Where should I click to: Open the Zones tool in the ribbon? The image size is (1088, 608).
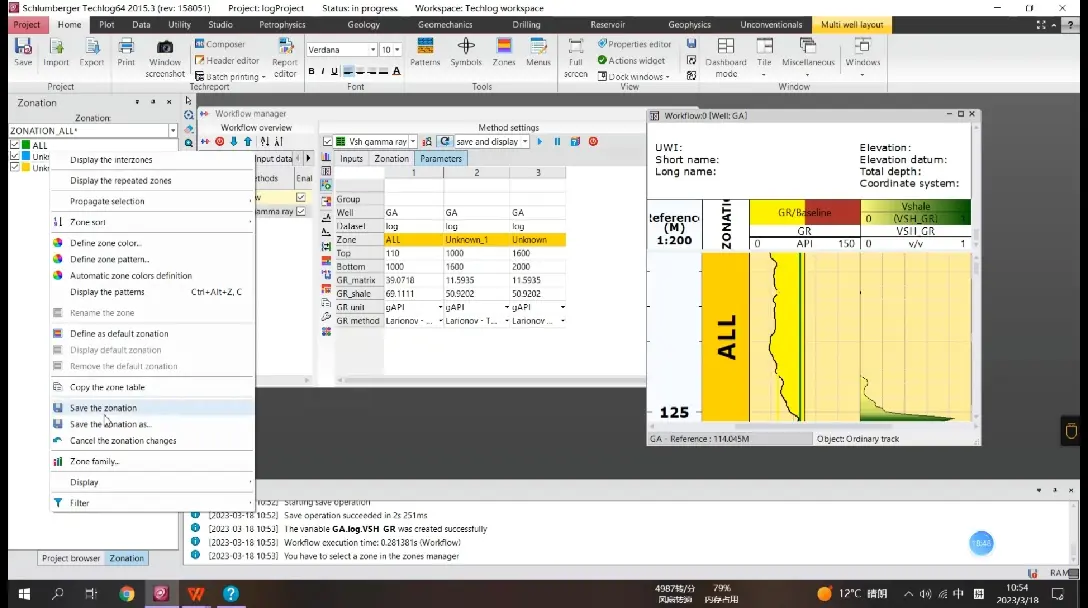[x=504, y=53]
